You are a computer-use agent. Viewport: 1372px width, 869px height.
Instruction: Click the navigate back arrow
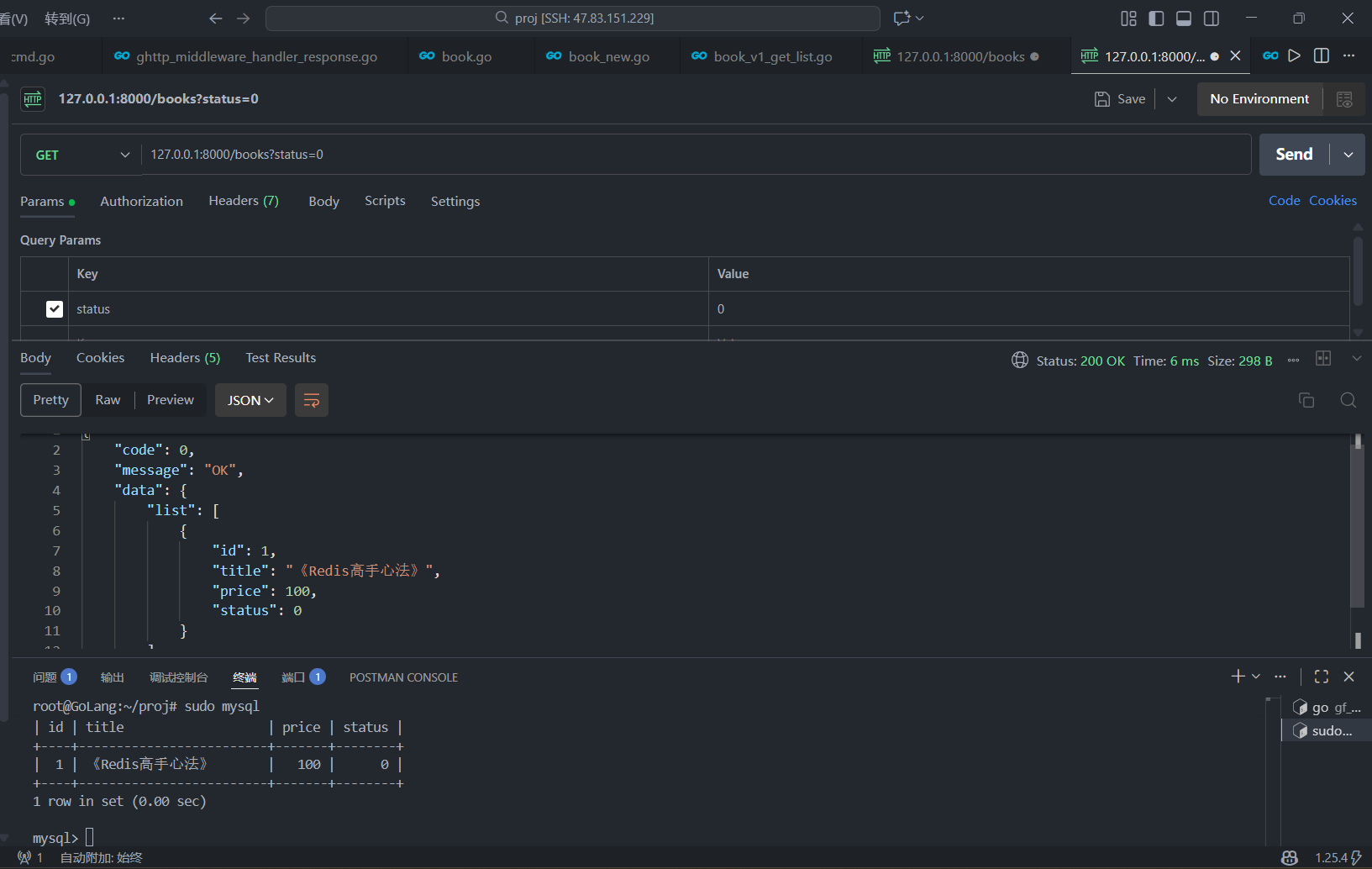(216, 18)
